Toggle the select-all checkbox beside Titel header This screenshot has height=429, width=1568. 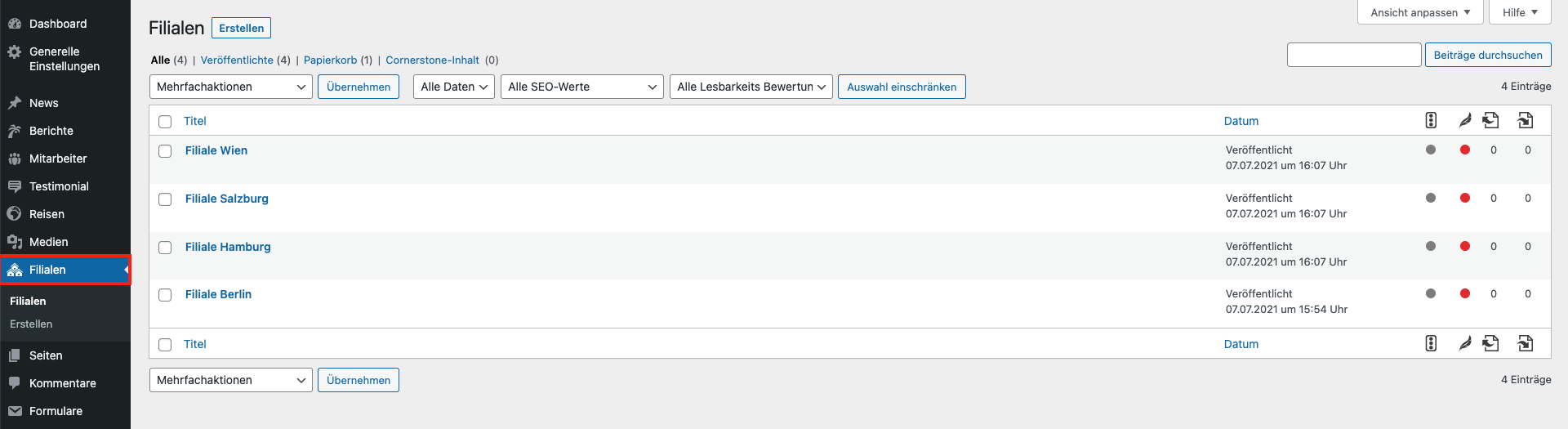coord(165,122)
